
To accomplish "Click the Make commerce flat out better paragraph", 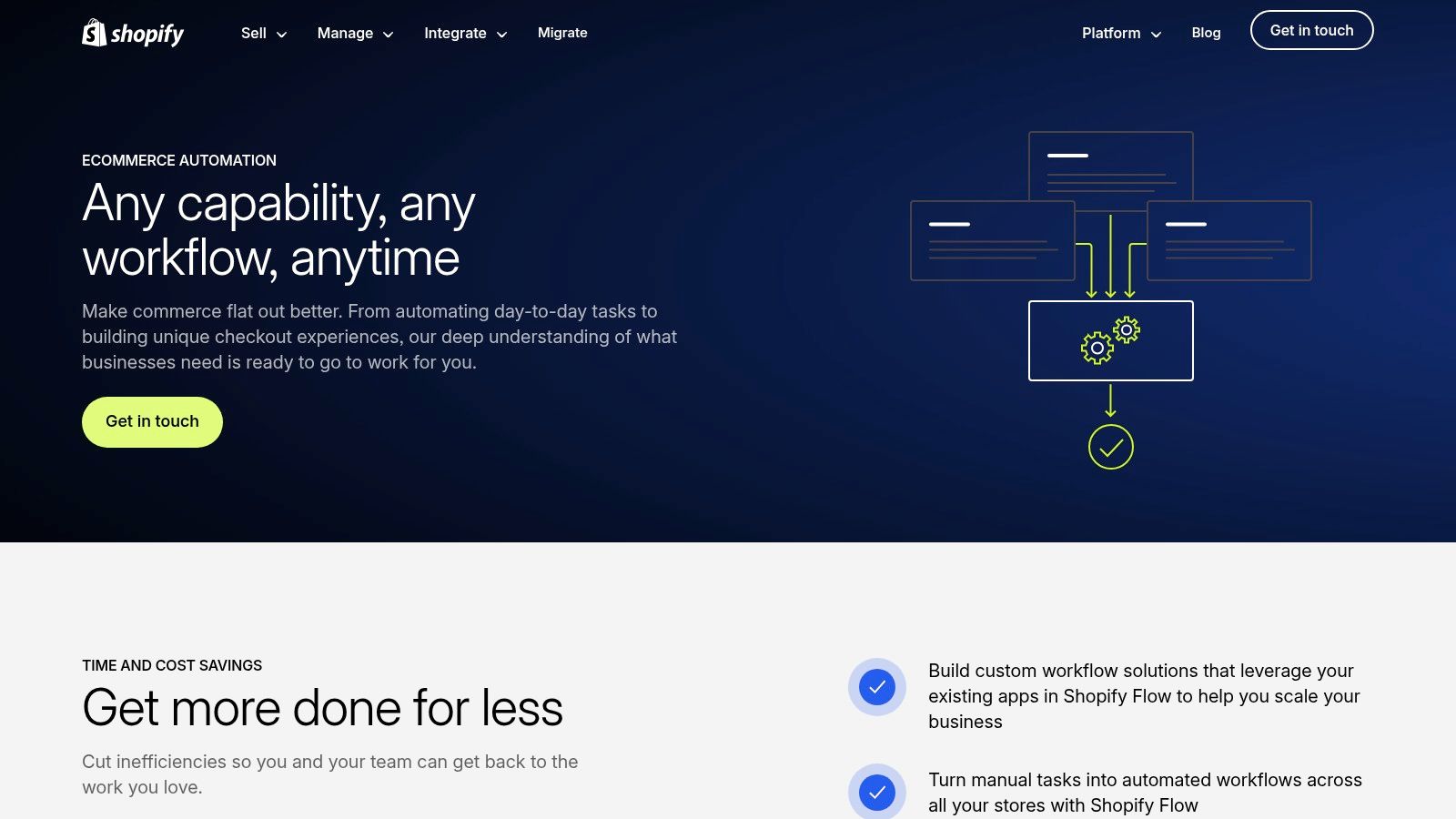I will (379, 337).
